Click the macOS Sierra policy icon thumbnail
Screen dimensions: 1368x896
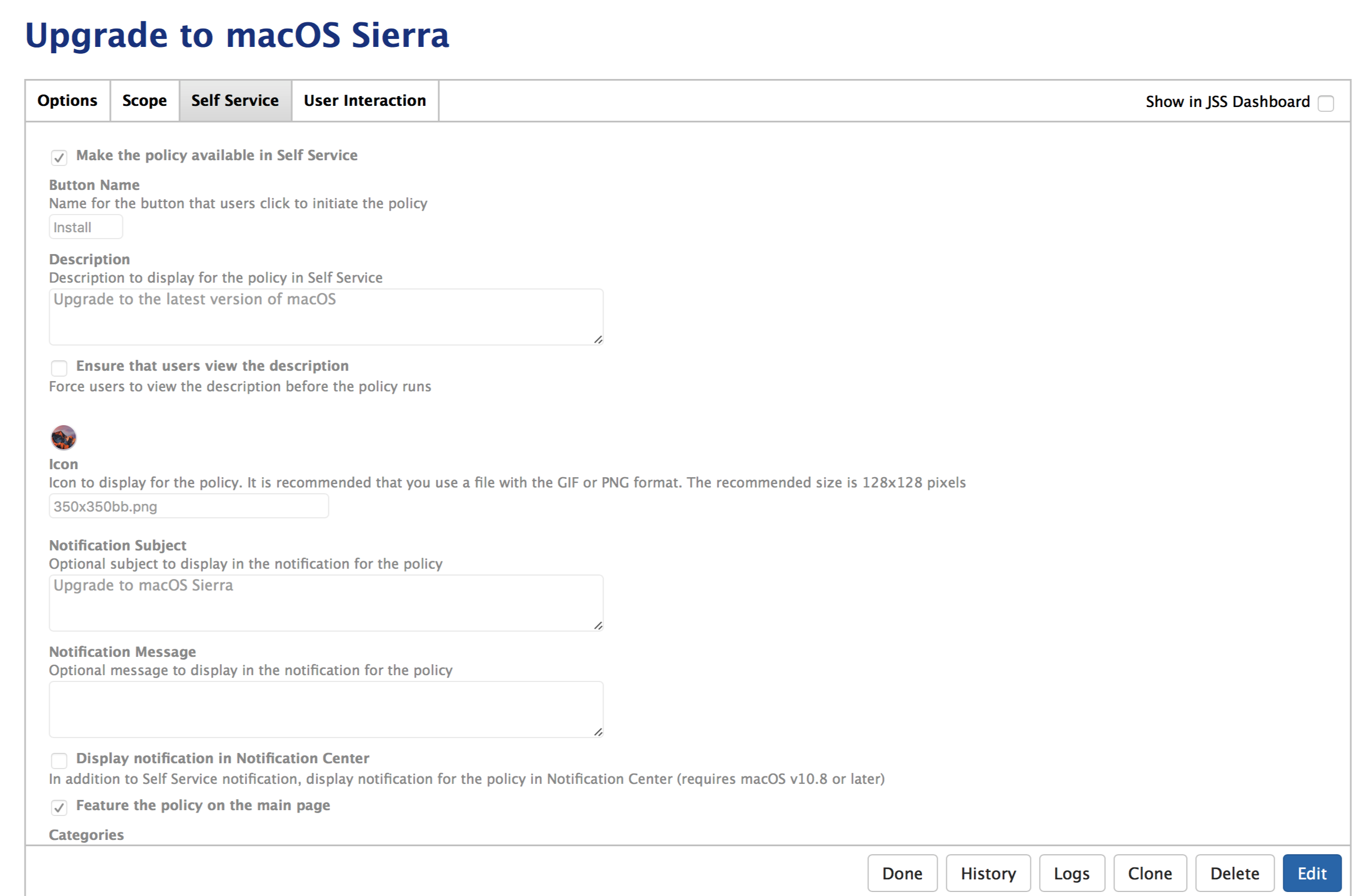[x=64, y=437]
